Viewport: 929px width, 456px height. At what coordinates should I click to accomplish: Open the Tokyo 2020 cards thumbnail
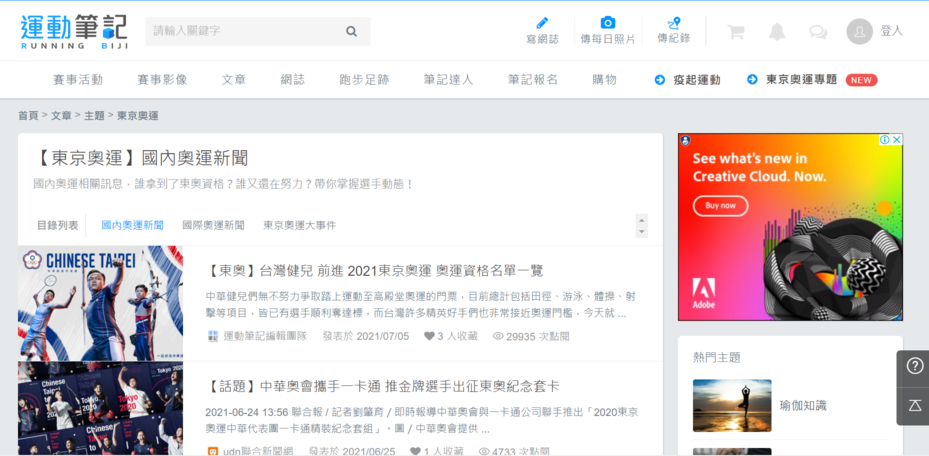[x=101, y=409]
